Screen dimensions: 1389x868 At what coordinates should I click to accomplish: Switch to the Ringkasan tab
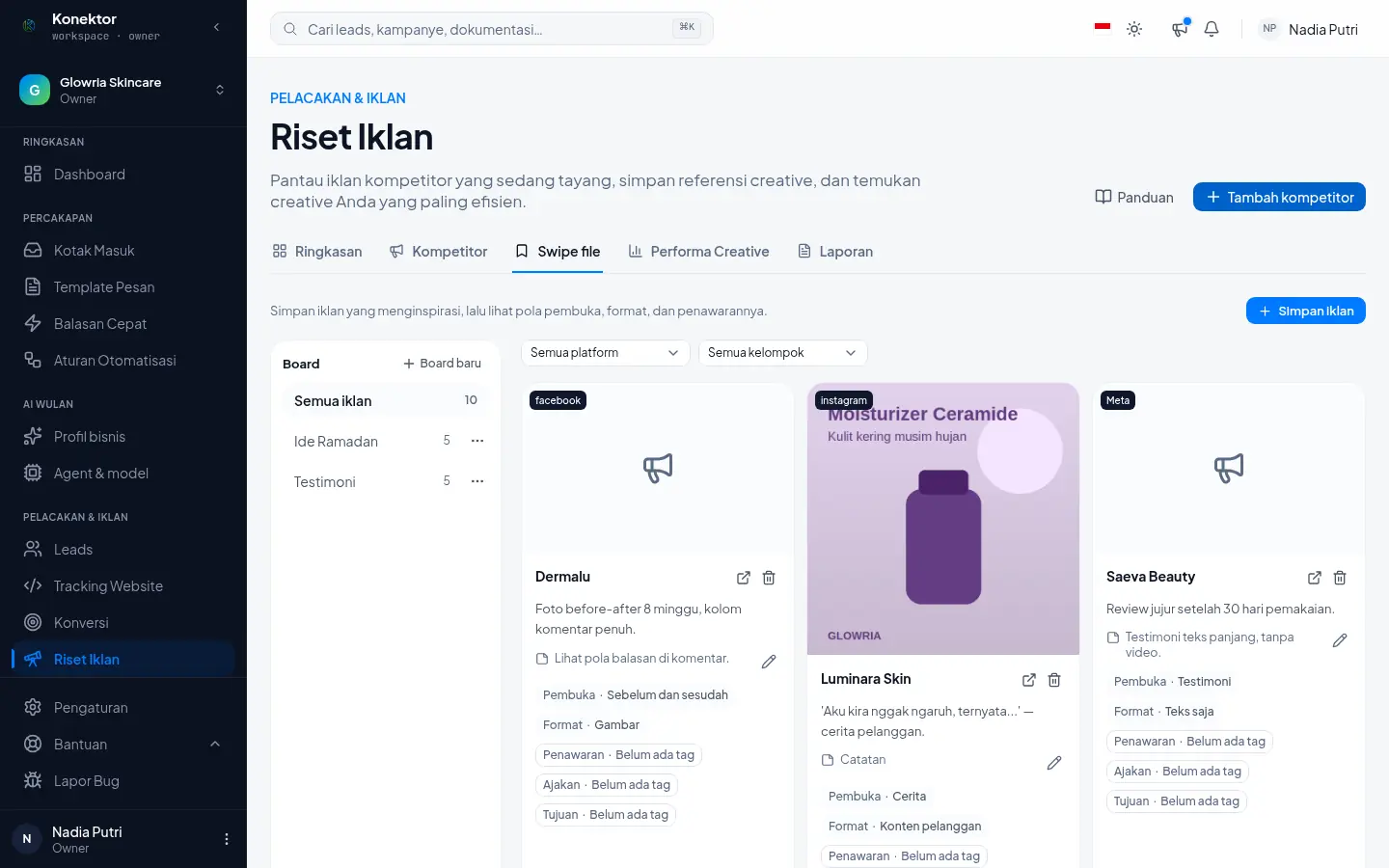point(317,252)
